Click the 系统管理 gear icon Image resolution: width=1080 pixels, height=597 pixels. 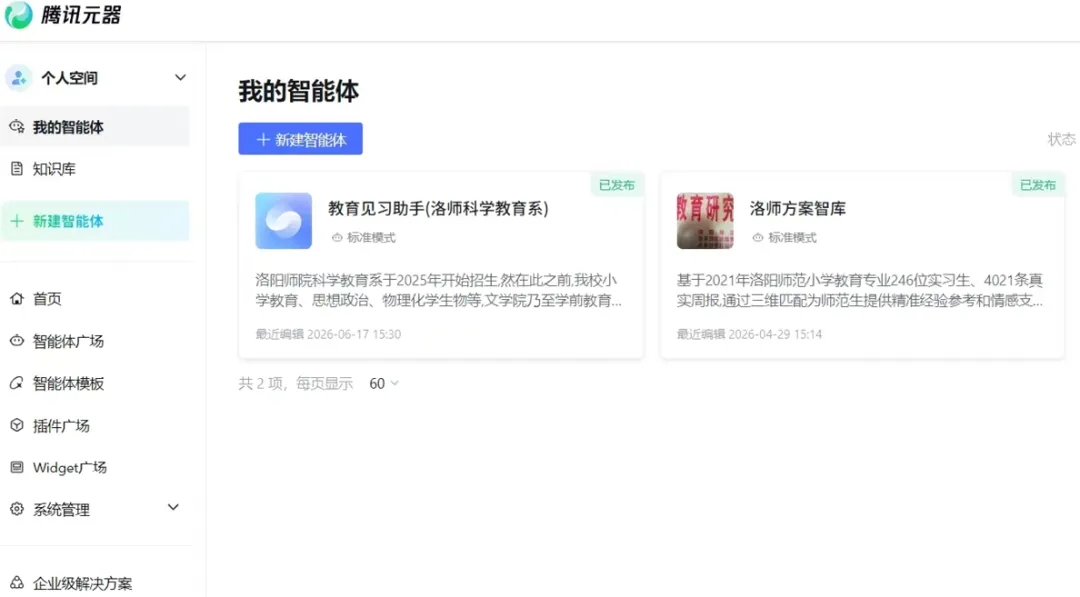point(17,509)
